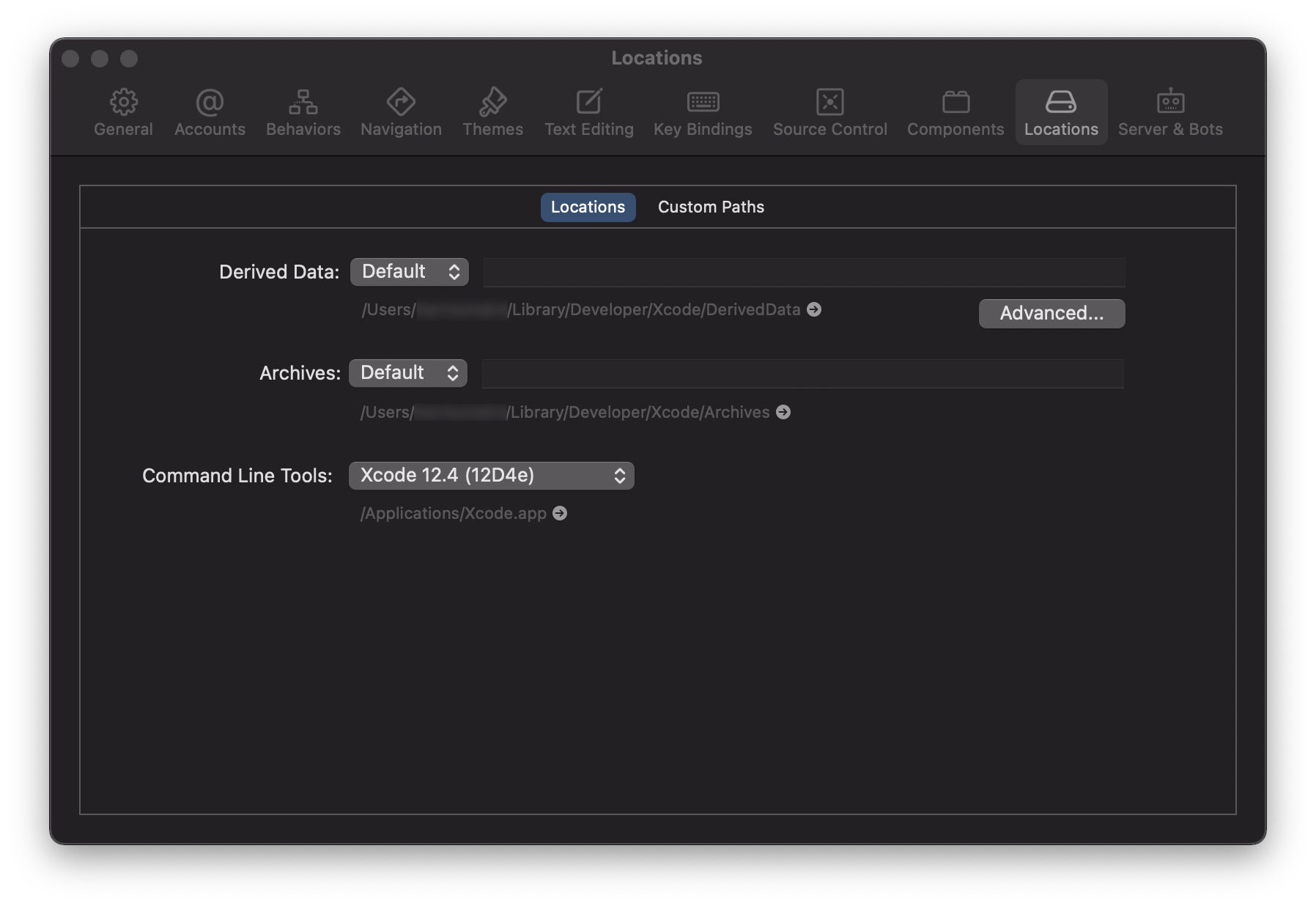This screenshot has width=1316, height=906.
Task: Click the Archives label
Action: (300, 373)
